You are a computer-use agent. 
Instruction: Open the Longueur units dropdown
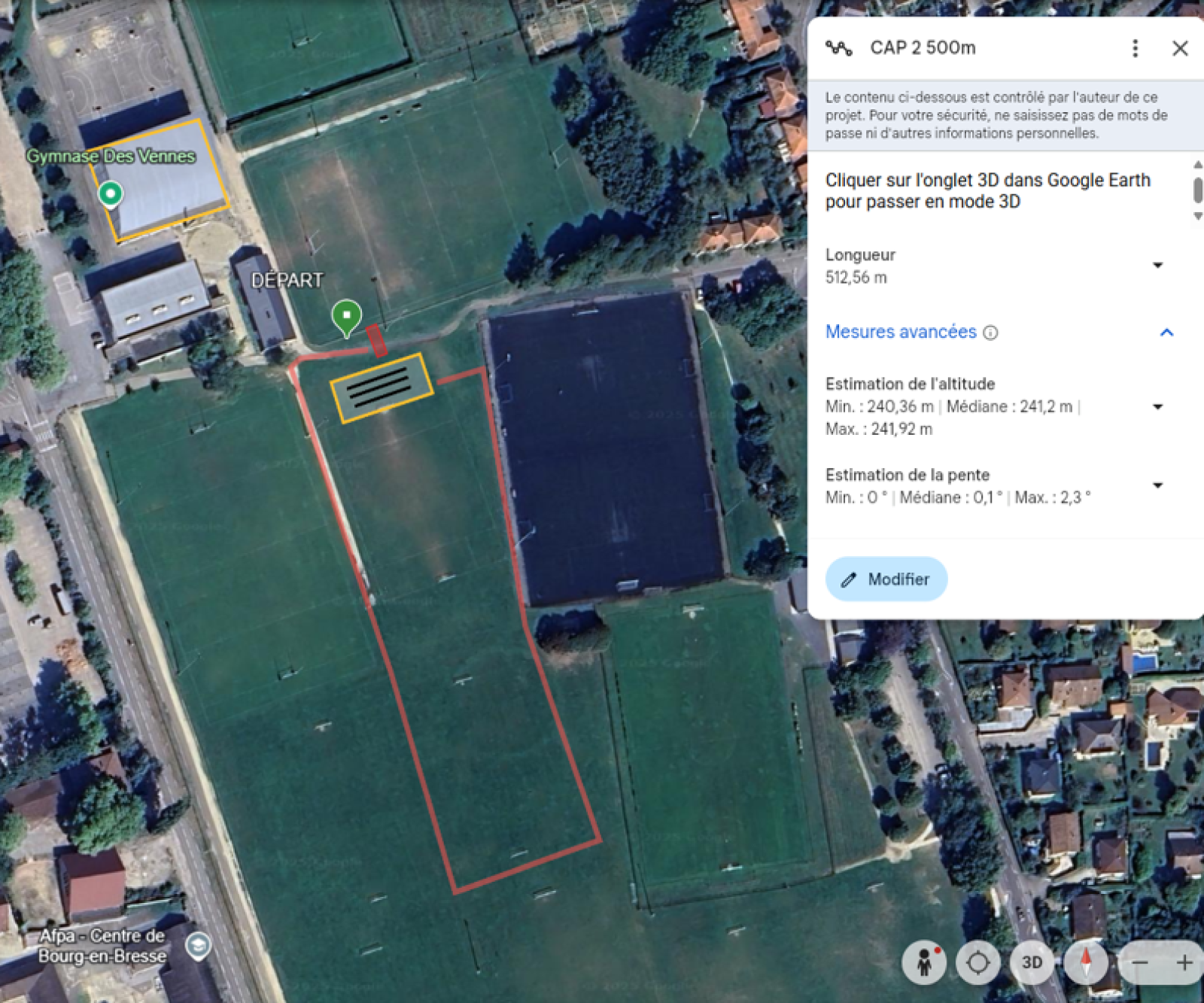[x=1158, y=265]
